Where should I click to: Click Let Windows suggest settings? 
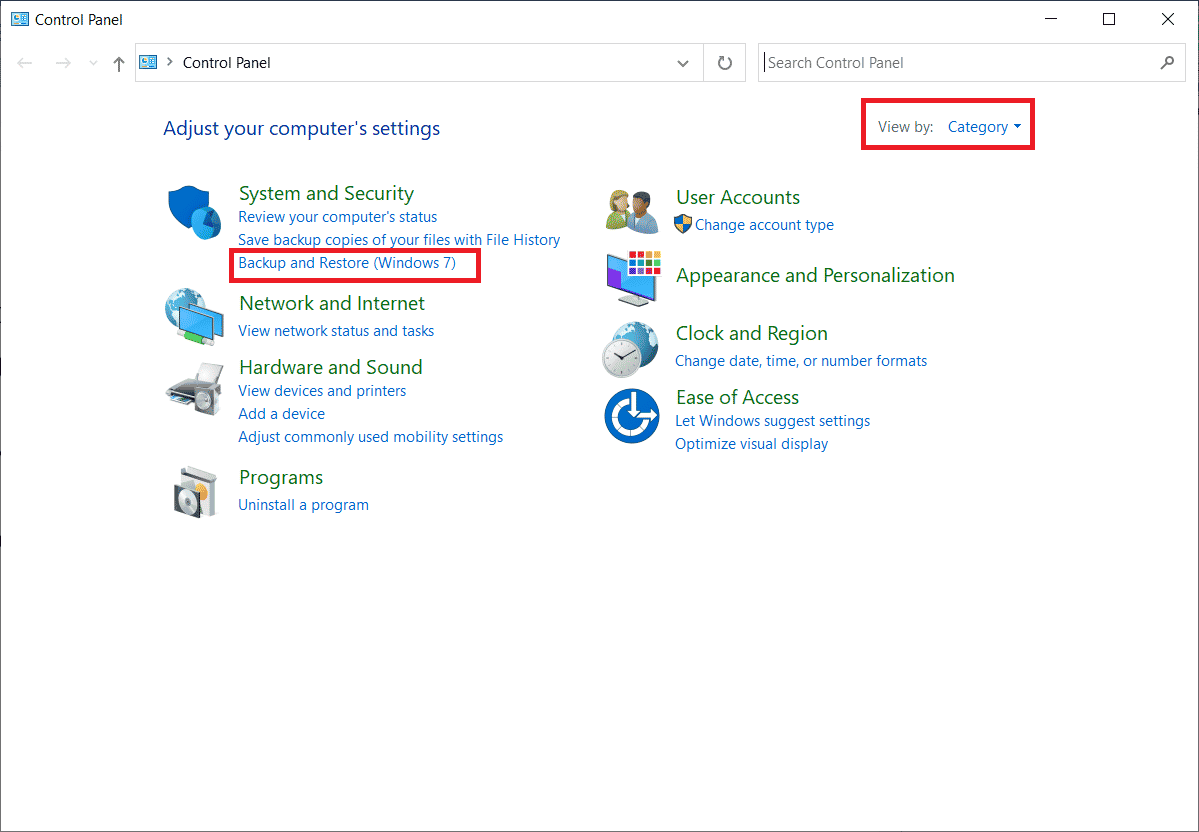coord(772,421)
